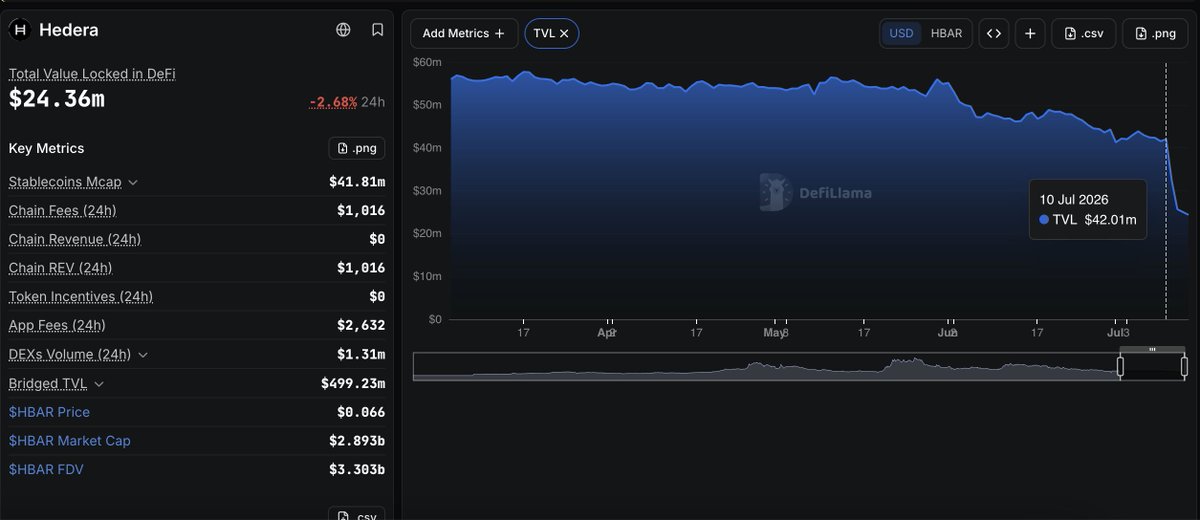Open the Add Metrics menu
Viewport: 1200px width, 520px height.
464,33
